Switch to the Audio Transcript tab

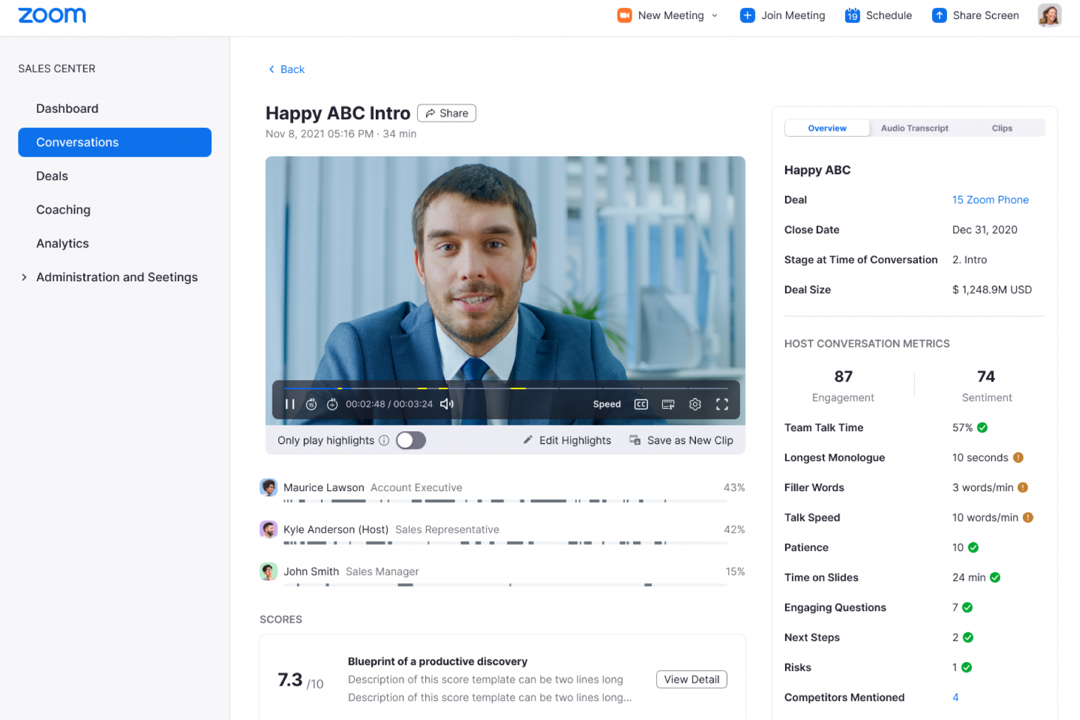pyautogui.click(x=913, y=127)
